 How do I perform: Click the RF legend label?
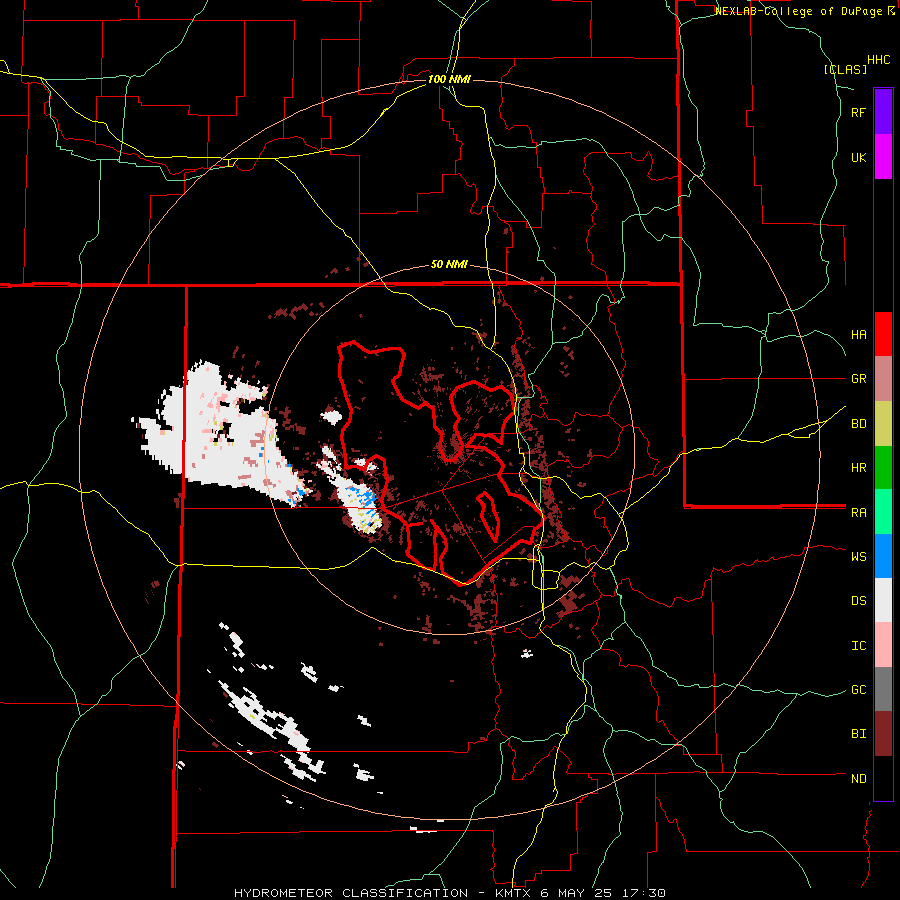point(858,112)
